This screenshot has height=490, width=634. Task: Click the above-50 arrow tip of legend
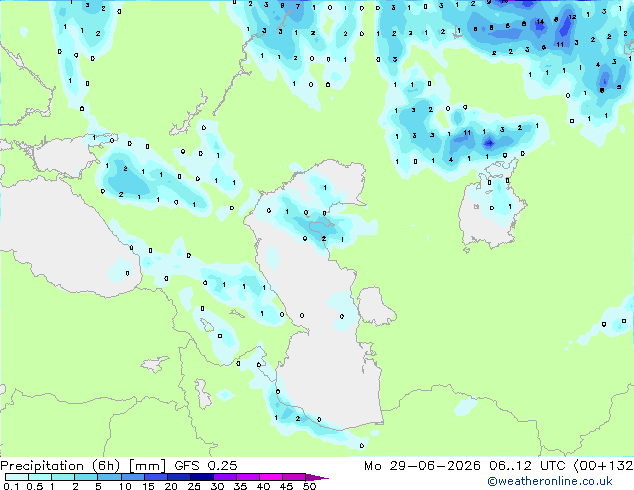317,477
